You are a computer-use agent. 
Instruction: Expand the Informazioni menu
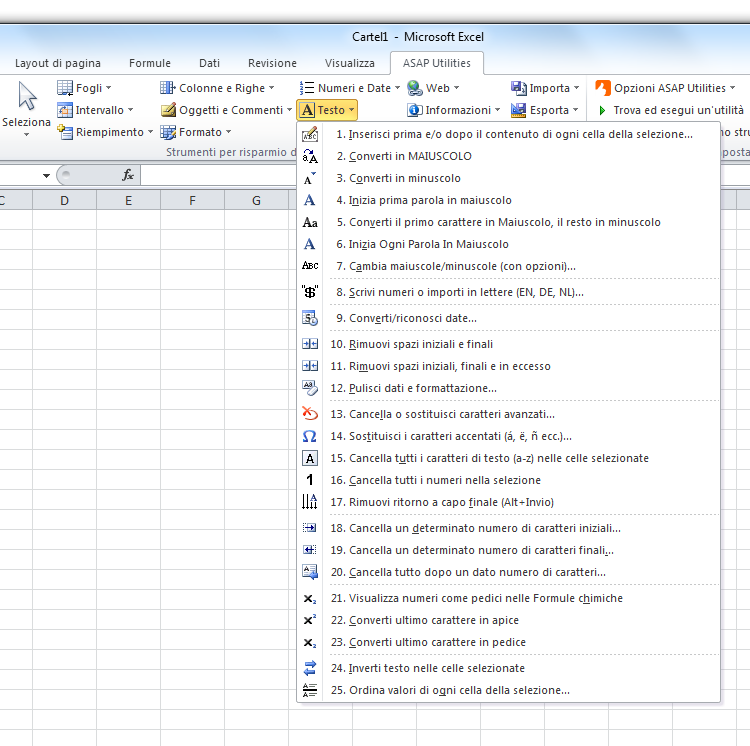tap(453, 110)
